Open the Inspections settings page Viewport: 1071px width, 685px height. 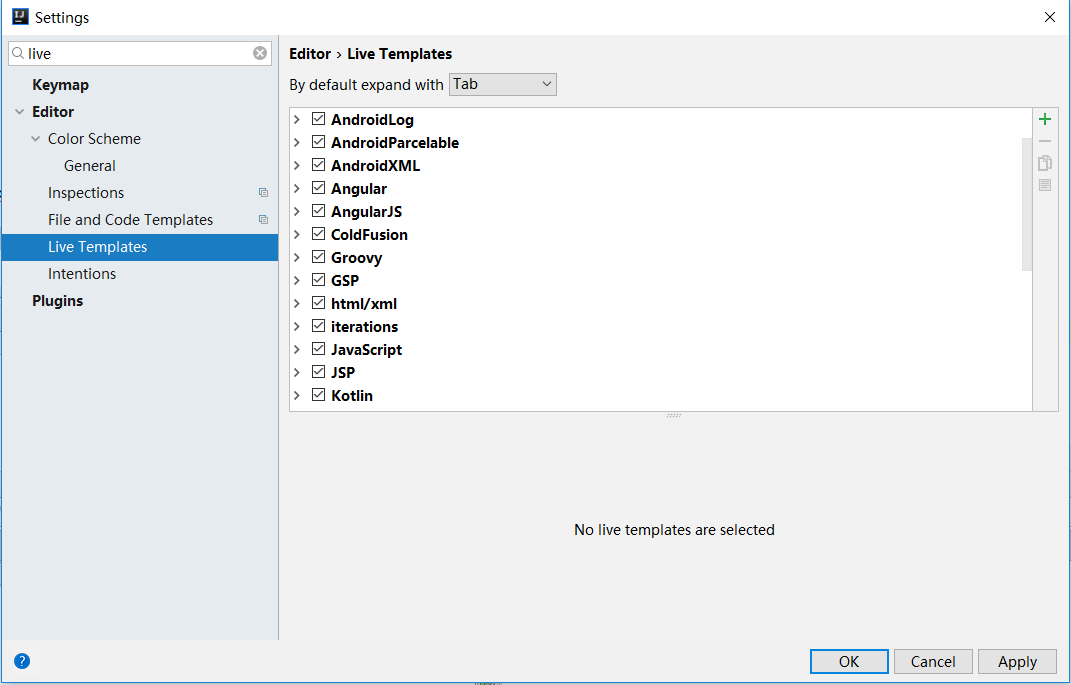click(85, 193)
